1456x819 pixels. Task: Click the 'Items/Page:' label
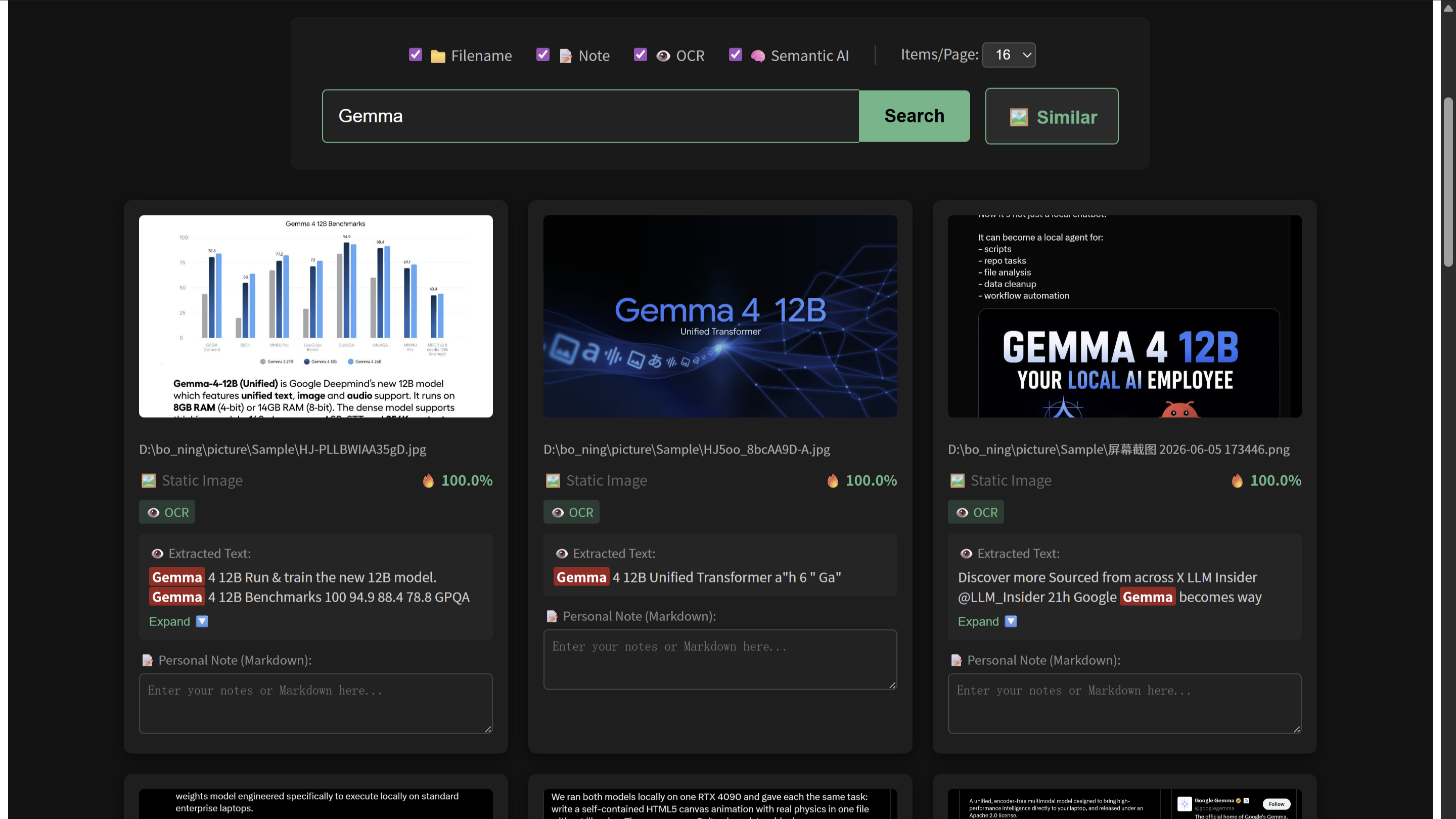939,54
